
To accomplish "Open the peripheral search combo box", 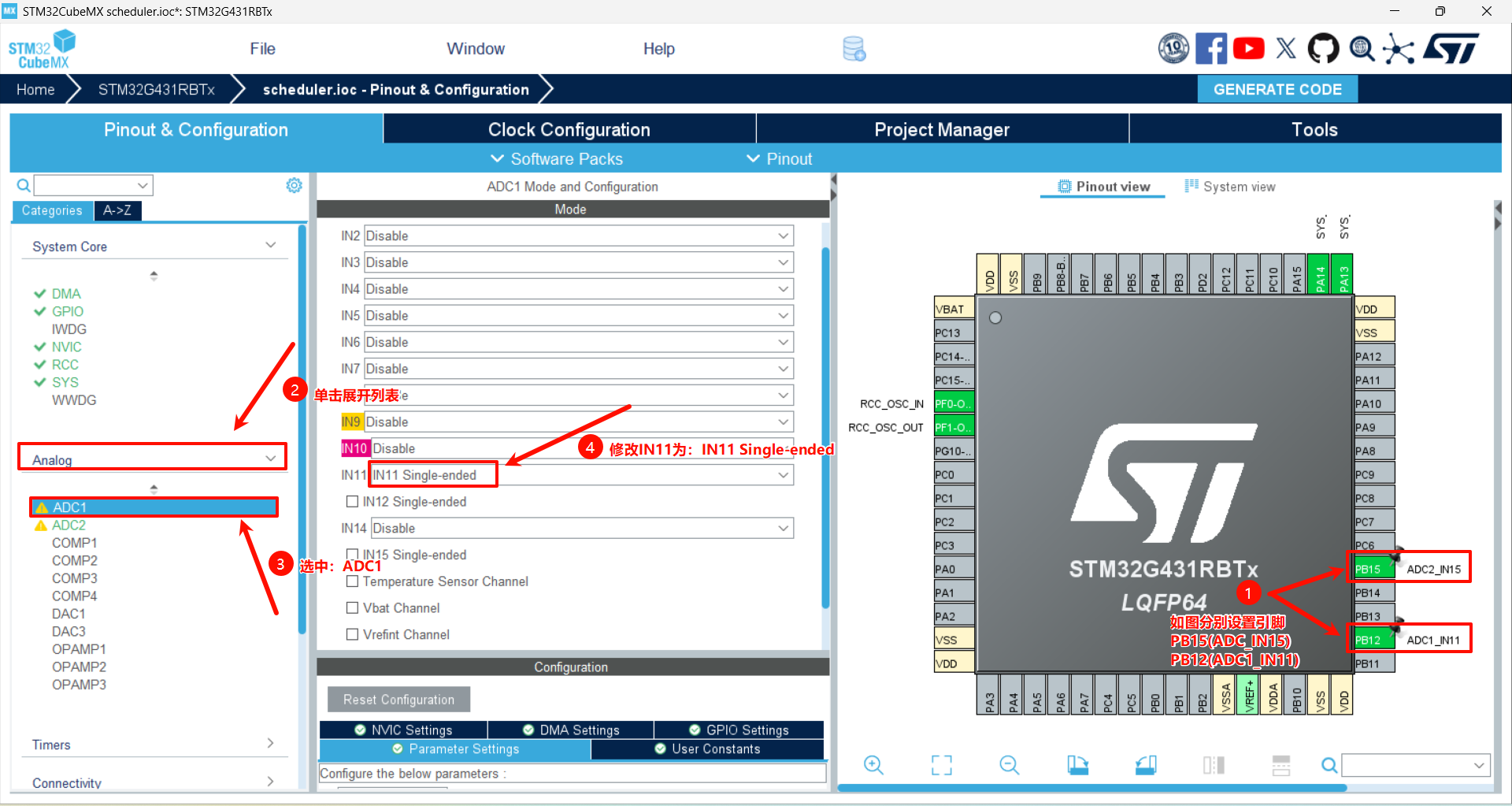I will coord(93,185).
